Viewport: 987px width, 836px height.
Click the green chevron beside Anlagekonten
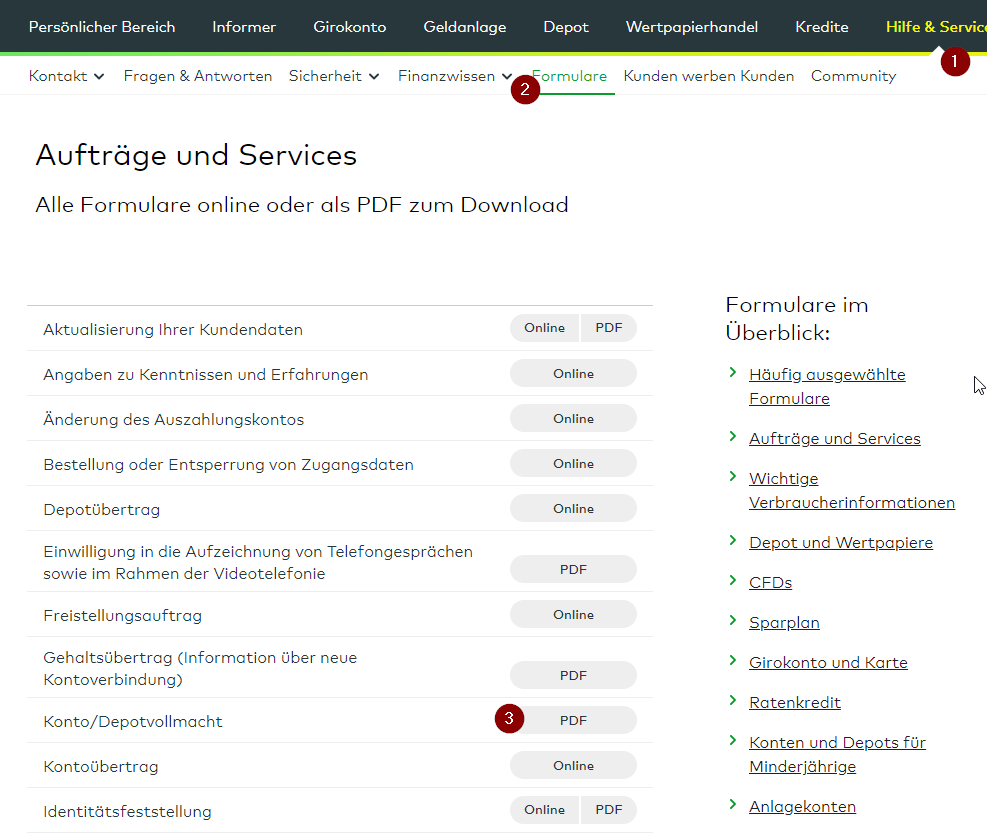click(x=733, y=805)
